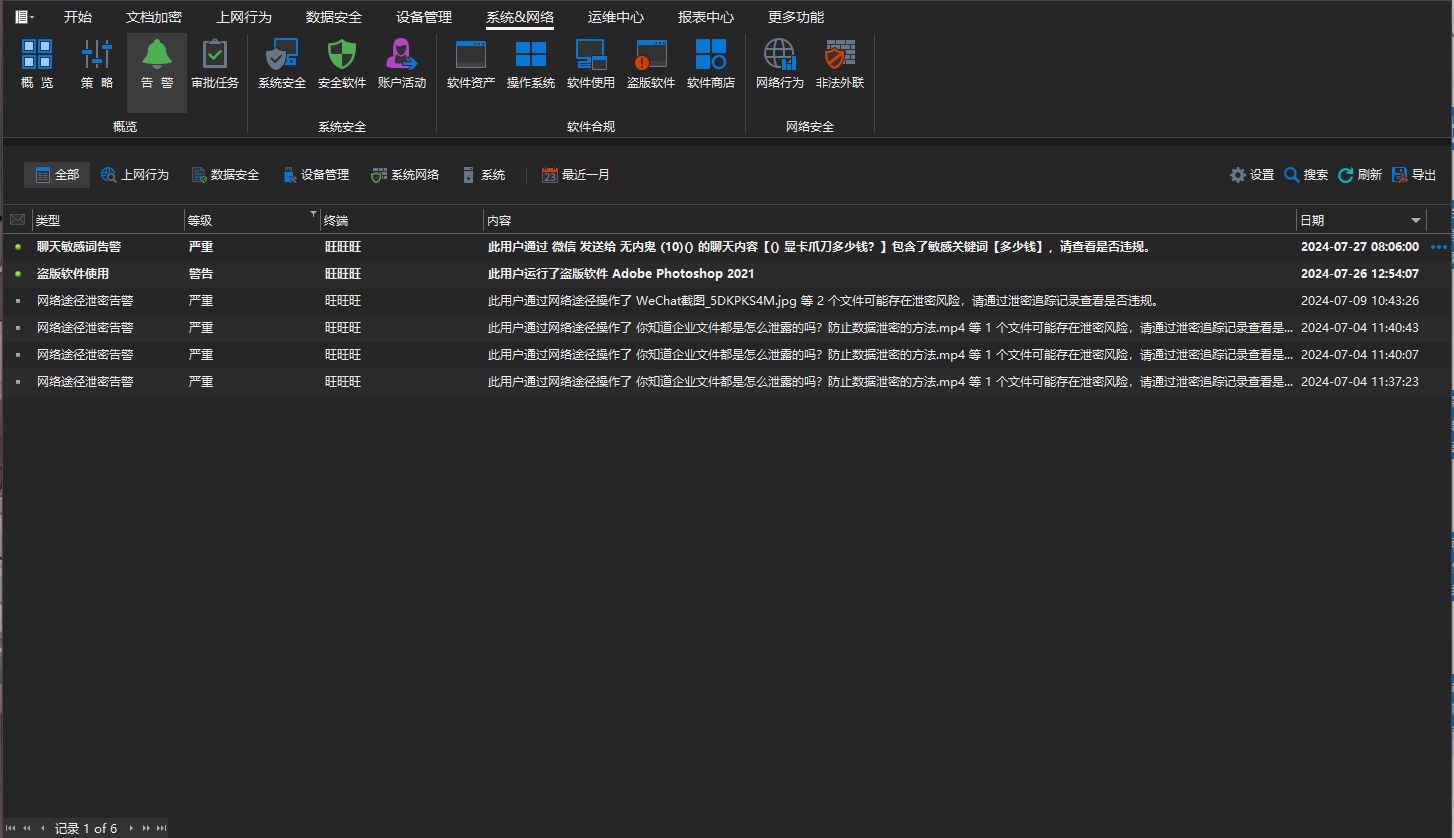Open the 设备管理 top menu tab

424,17
